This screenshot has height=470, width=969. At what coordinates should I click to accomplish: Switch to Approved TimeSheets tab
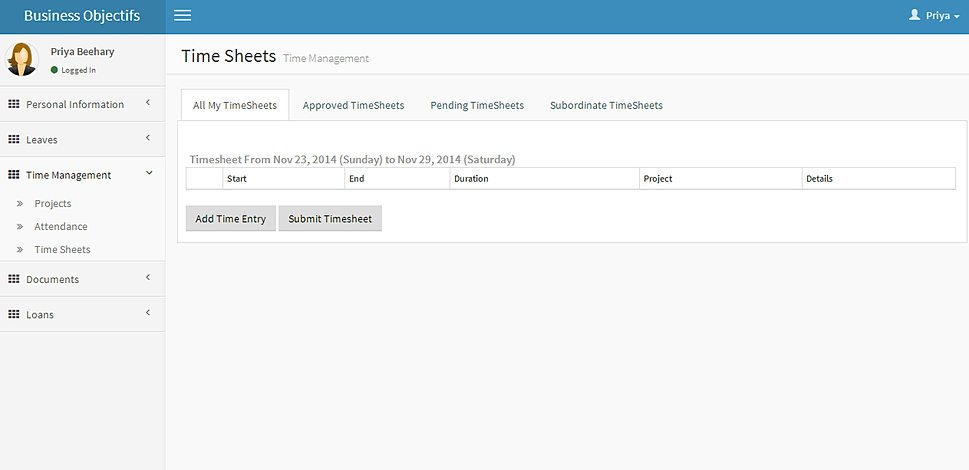(353, 105)
